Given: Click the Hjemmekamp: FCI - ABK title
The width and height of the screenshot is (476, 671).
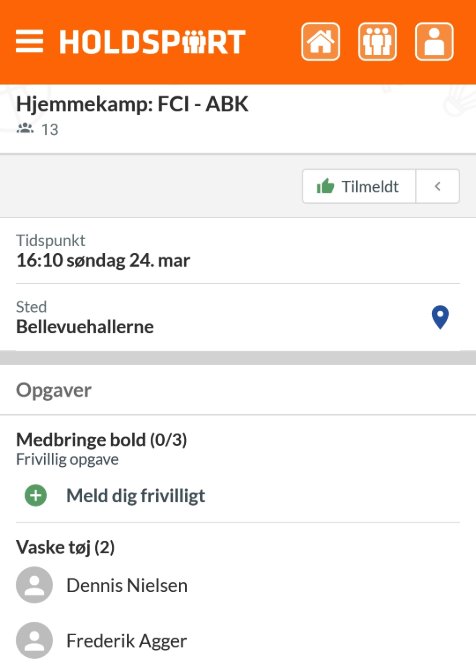Looking at the screenshot, I should [132, 104].
